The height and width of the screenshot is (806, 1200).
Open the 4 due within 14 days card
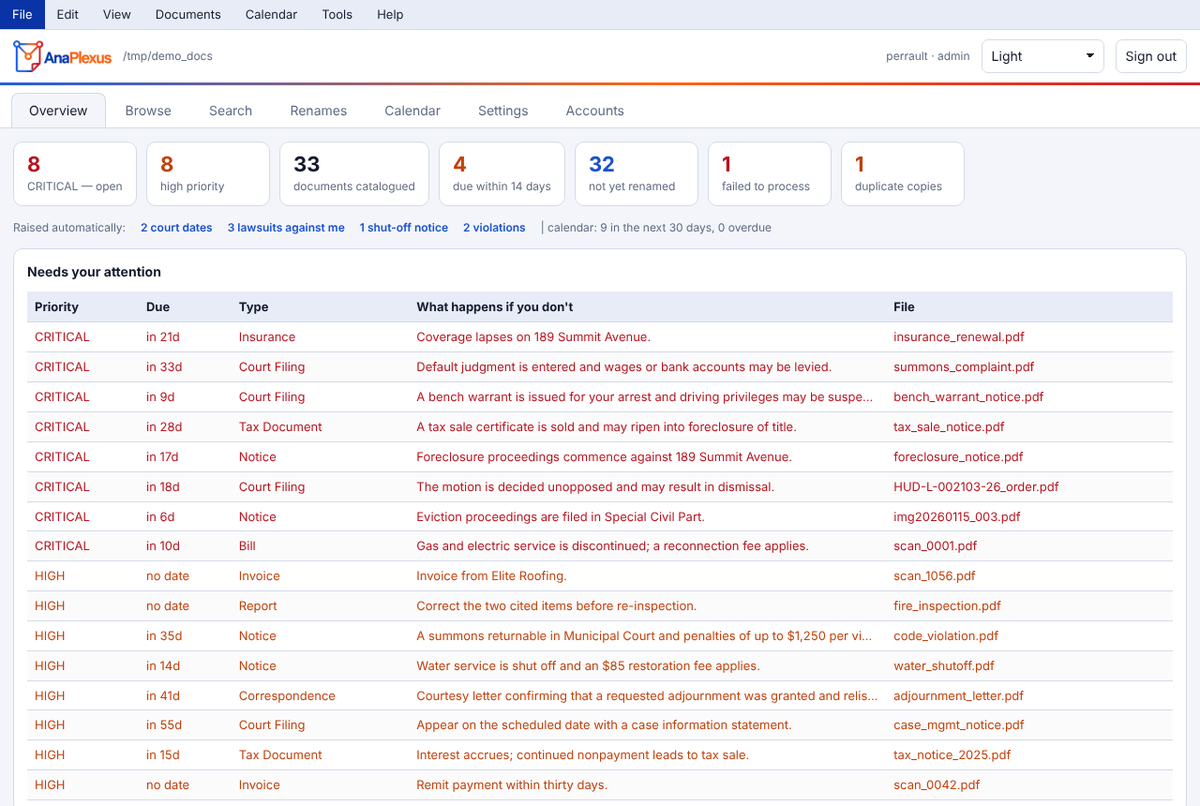pos(502,174)
